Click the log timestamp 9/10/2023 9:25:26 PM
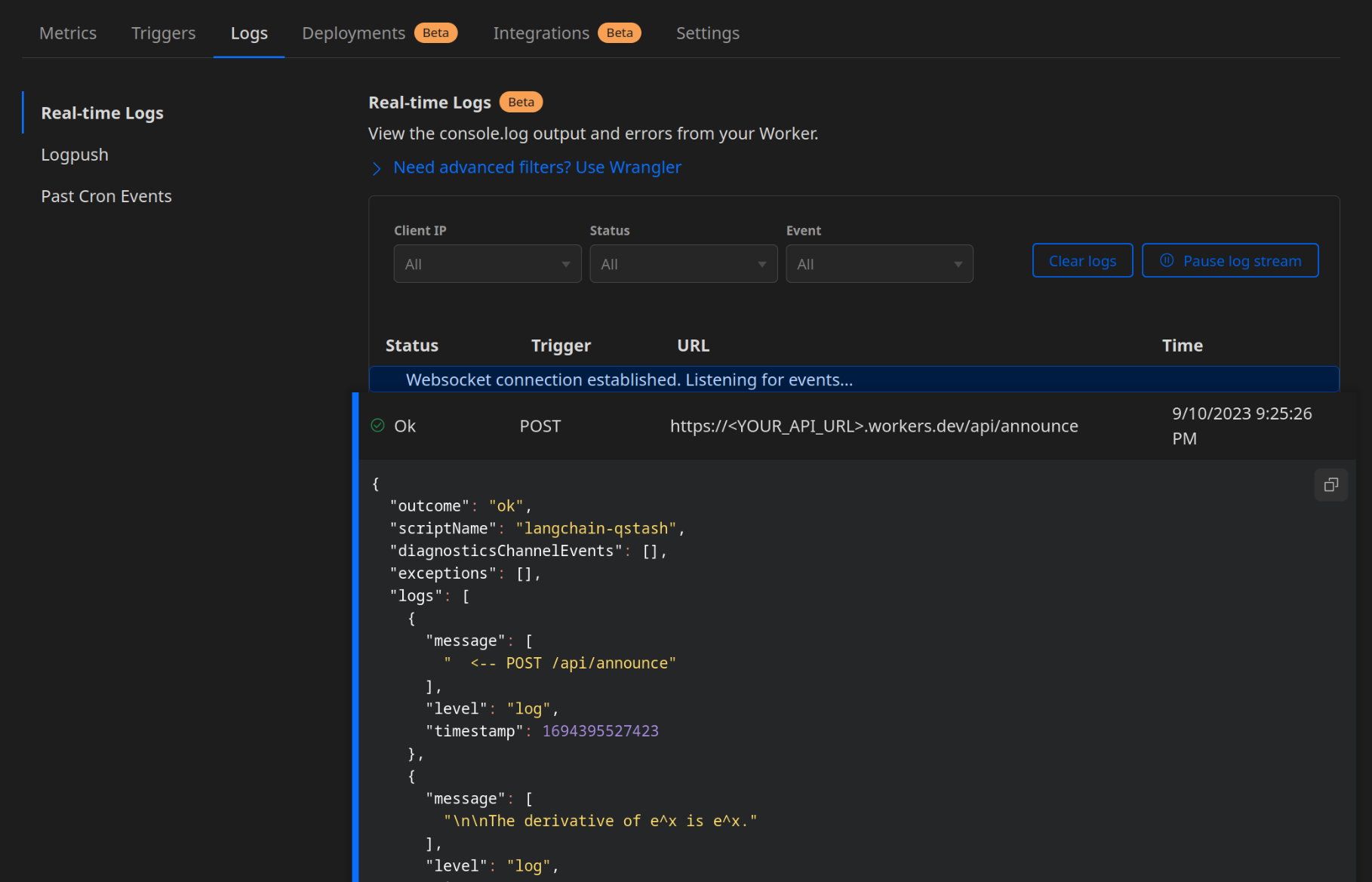The height and width of the screenshot is (882, 1372). pyautogui.click(x=1242, y=426)
